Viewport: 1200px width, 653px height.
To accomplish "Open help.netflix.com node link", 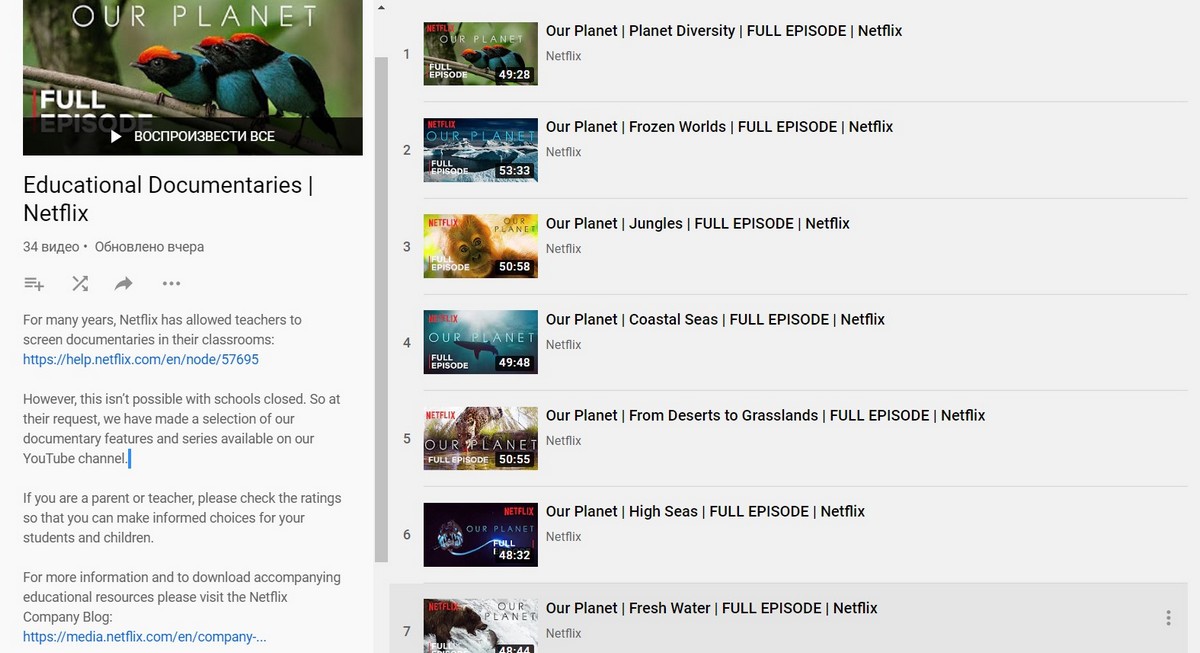I will pyautogui.click(x=141, y=359).
